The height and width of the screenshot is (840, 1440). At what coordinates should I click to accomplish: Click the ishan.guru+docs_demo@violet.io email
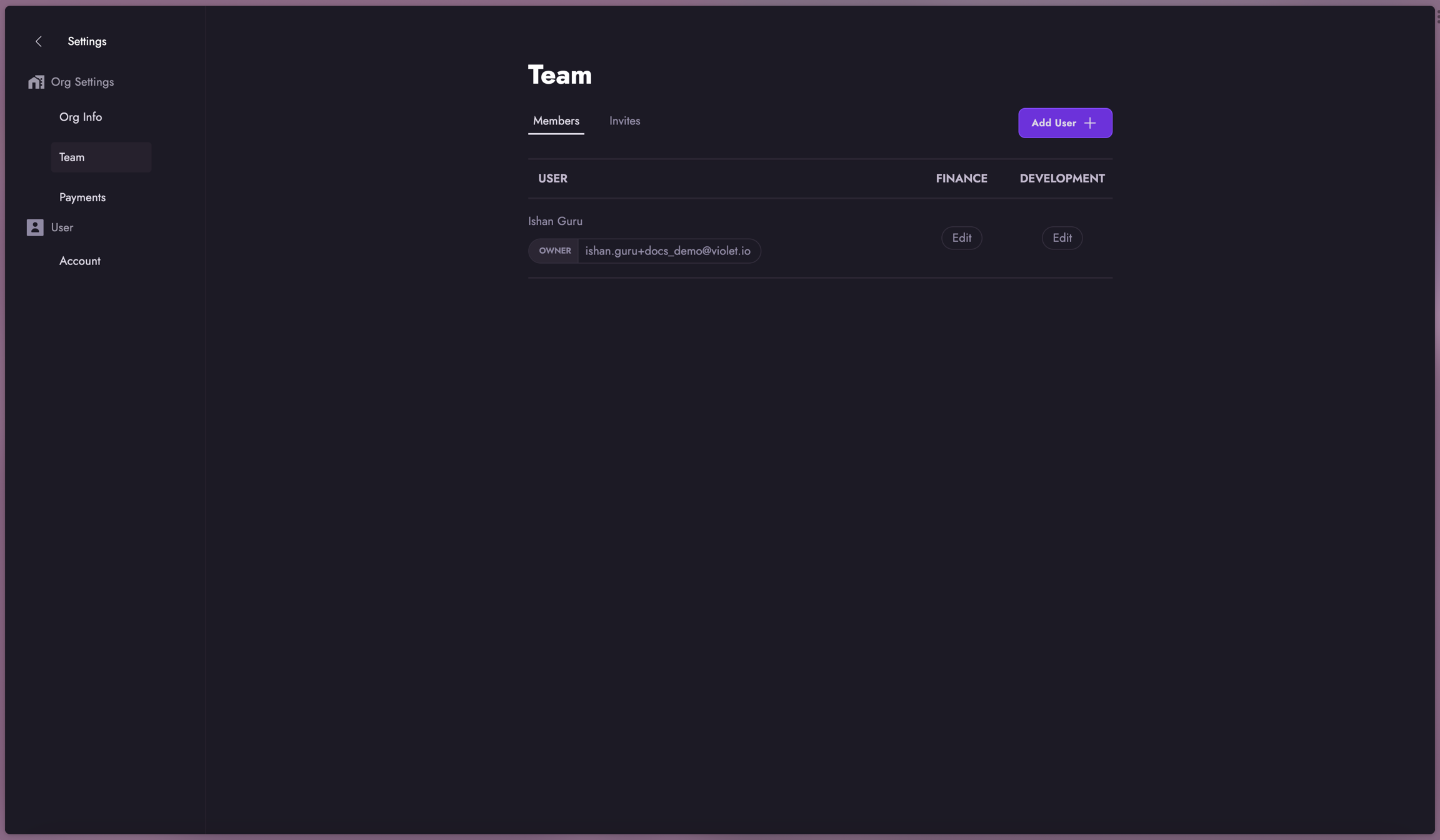click(x=667, y=251)
